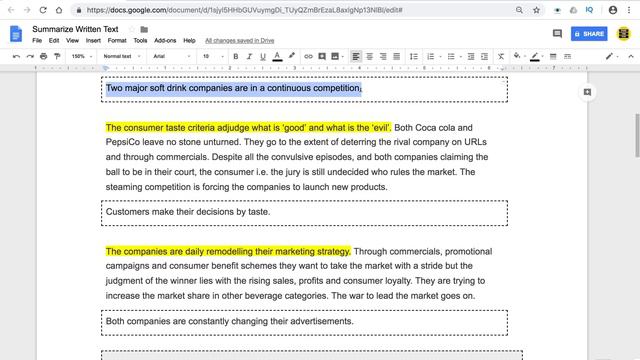This screenshot has width=640, height=360.
Task: Open the font size dropdown showing 10
Action: [x=213, y=56]
